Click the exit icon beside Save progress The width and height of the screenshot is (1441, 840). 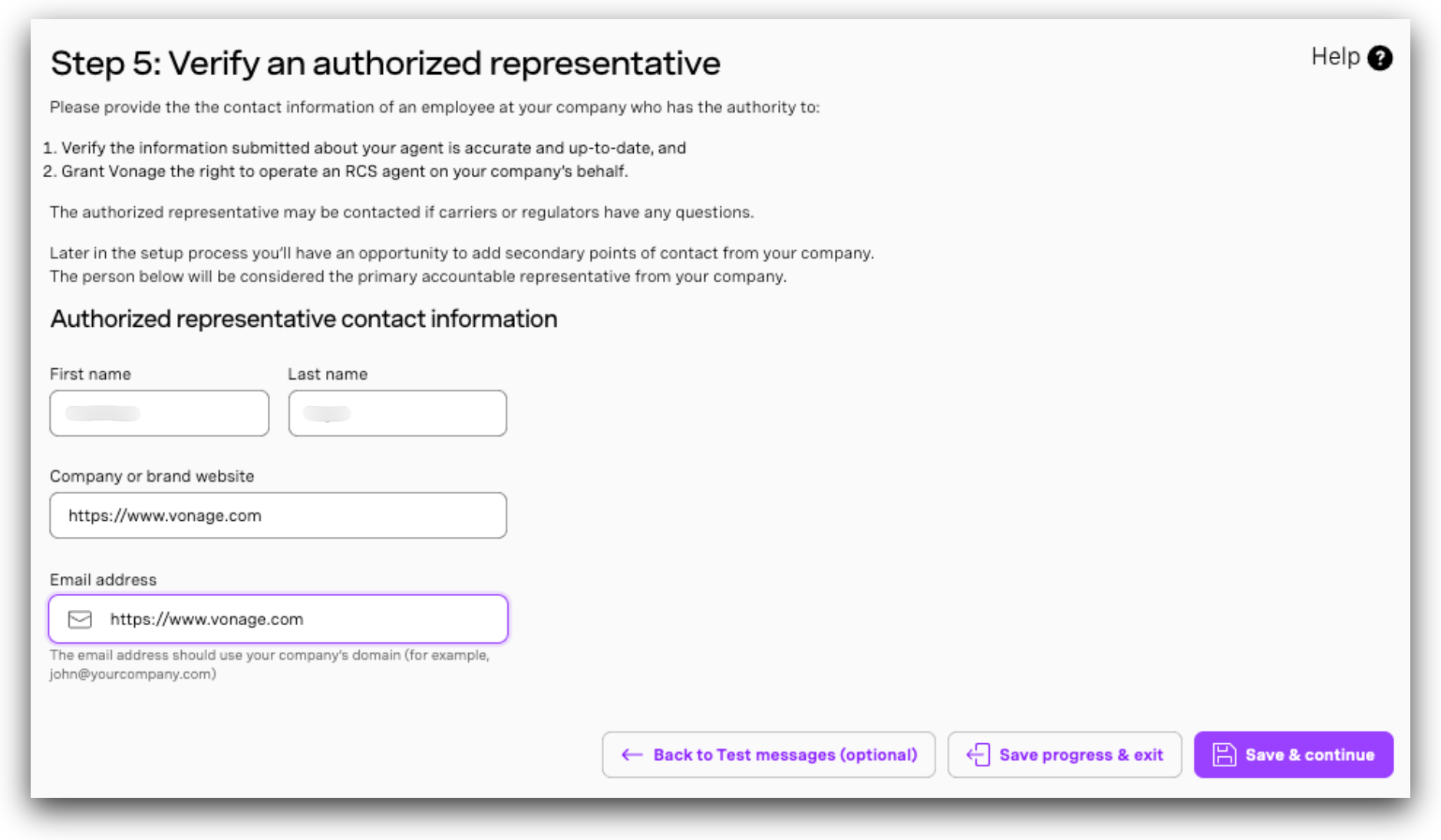(978, 755)
